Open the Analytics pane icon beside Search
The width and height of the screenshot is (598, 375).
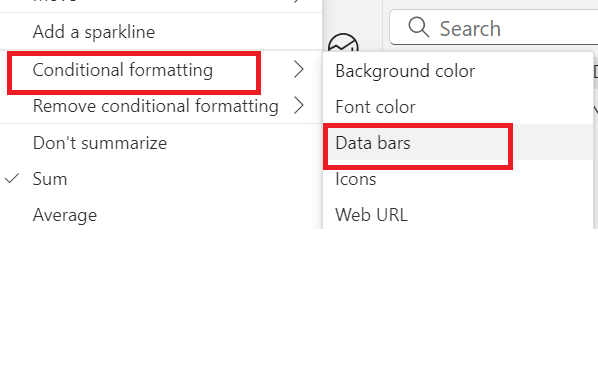coord(343,43)
